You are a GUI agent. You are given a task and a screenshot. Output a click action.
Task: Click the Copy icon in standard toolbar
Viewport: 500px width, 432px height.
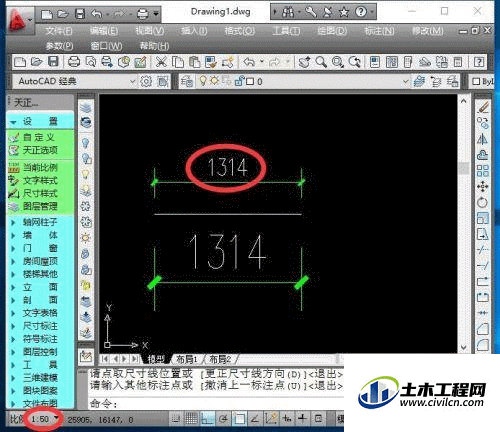click(178, 62)
